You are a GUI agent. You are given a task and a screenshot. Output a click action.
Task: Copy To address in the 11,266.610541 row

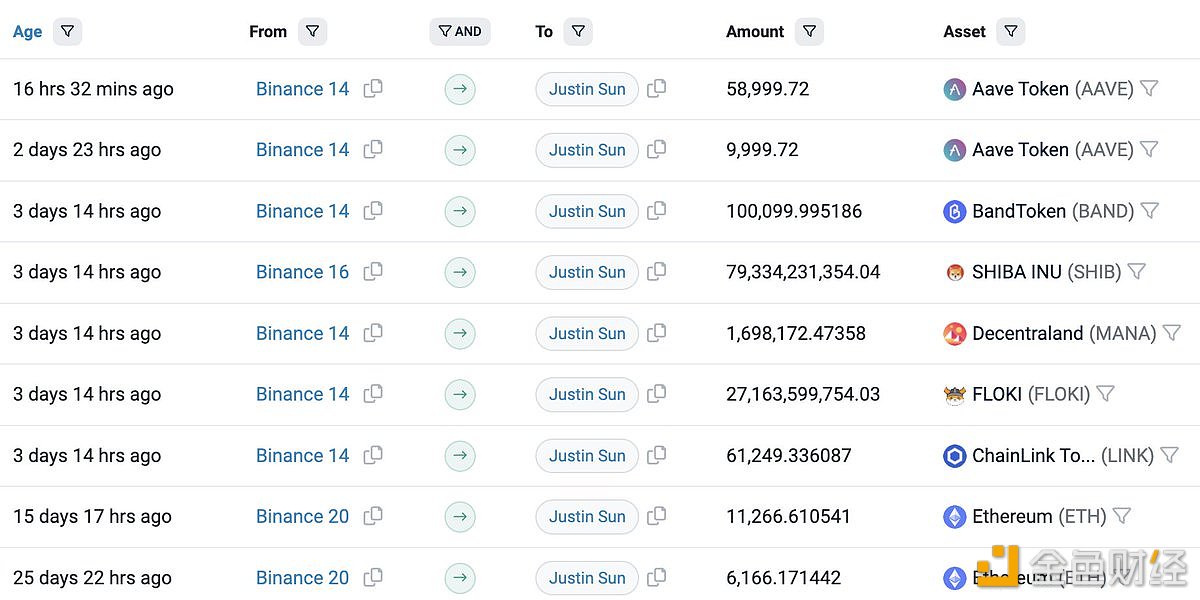(657, 516)
